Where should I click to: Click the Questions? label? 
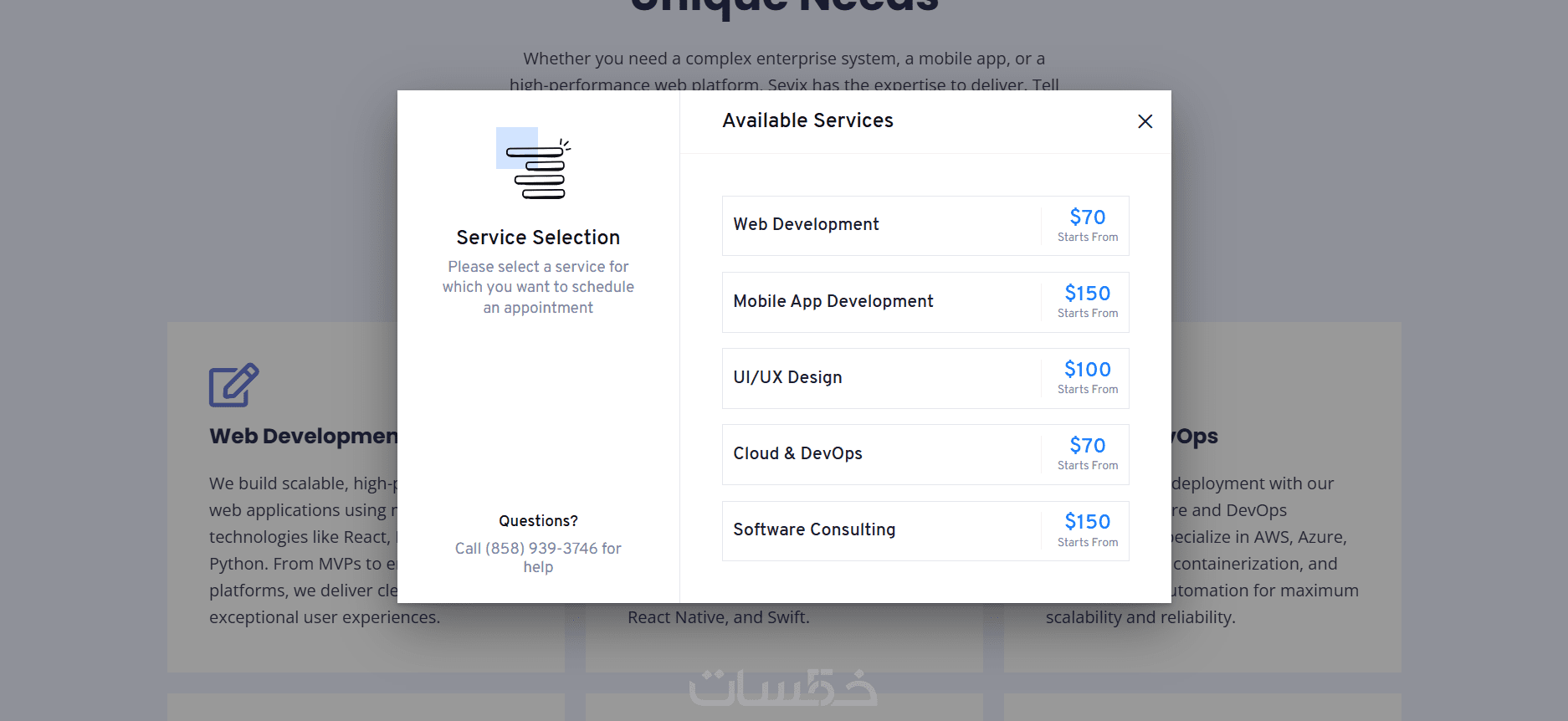[538, 521]
